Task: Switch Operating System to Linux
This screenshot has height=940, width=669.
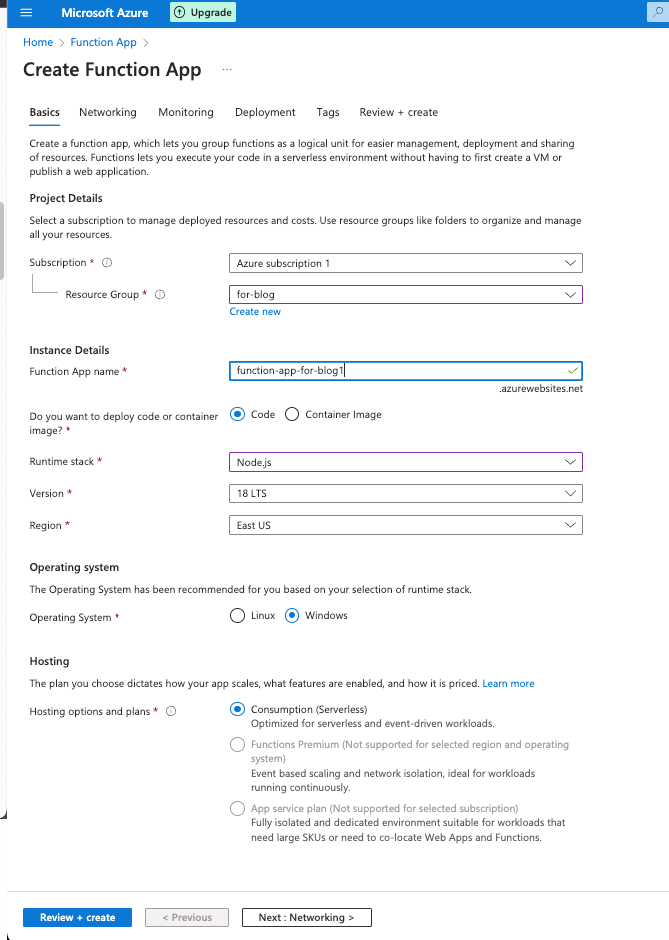Action: [x=237, y=615]
